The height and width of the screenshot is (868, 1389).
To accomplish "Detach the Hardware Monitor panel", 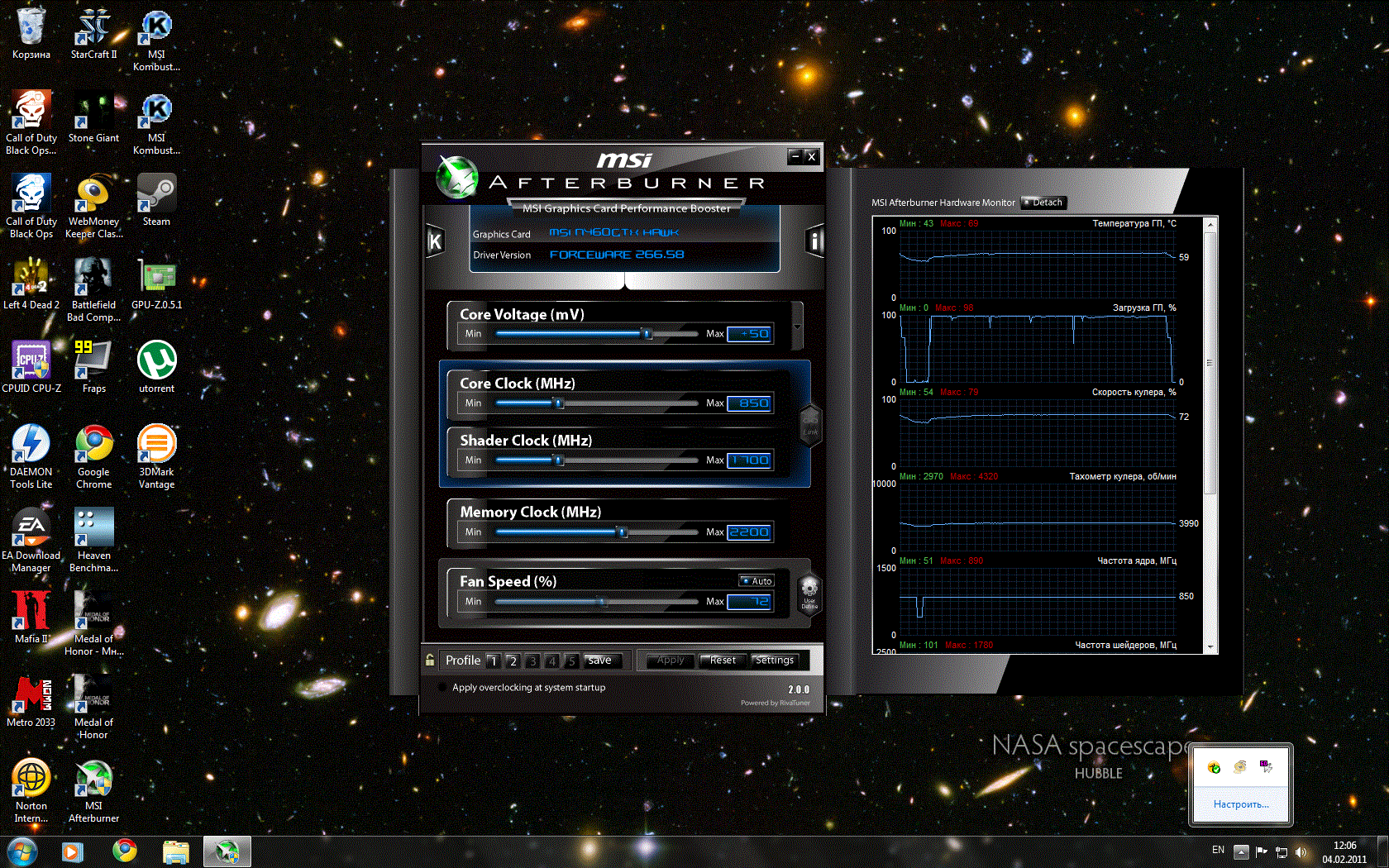I will [1044, 203].
